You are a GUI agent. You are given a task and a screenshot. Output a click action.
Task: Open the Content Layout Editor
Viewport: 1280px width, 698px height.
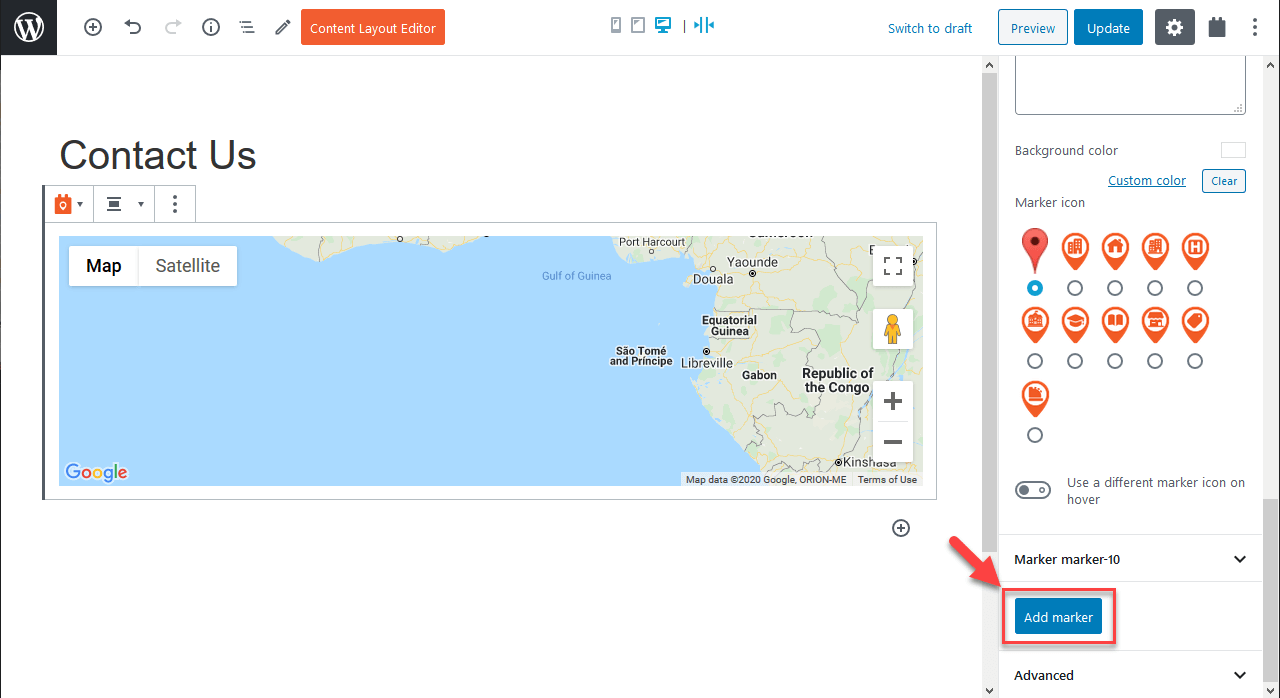pos(373,28)
